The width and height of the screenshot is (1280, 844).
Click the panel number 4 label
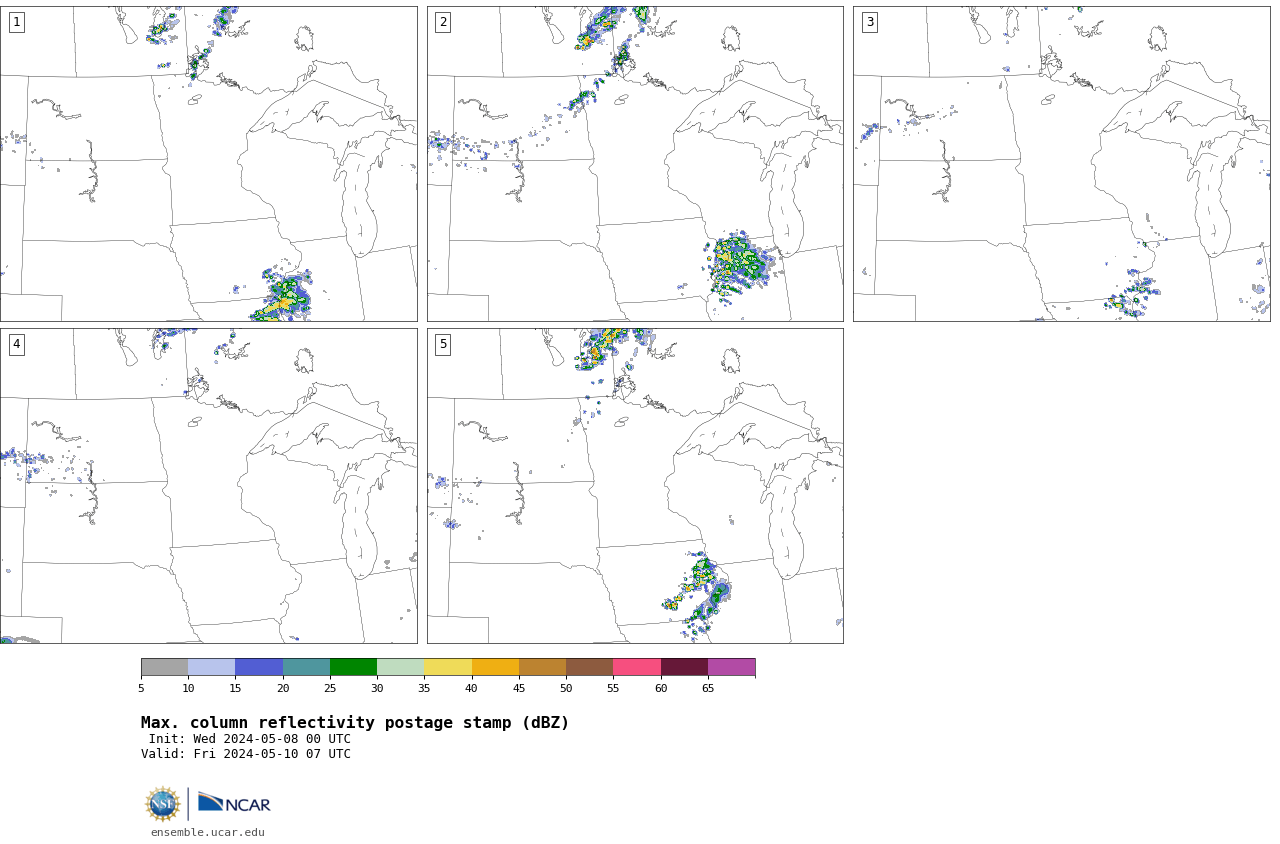(x=16, y=344)
